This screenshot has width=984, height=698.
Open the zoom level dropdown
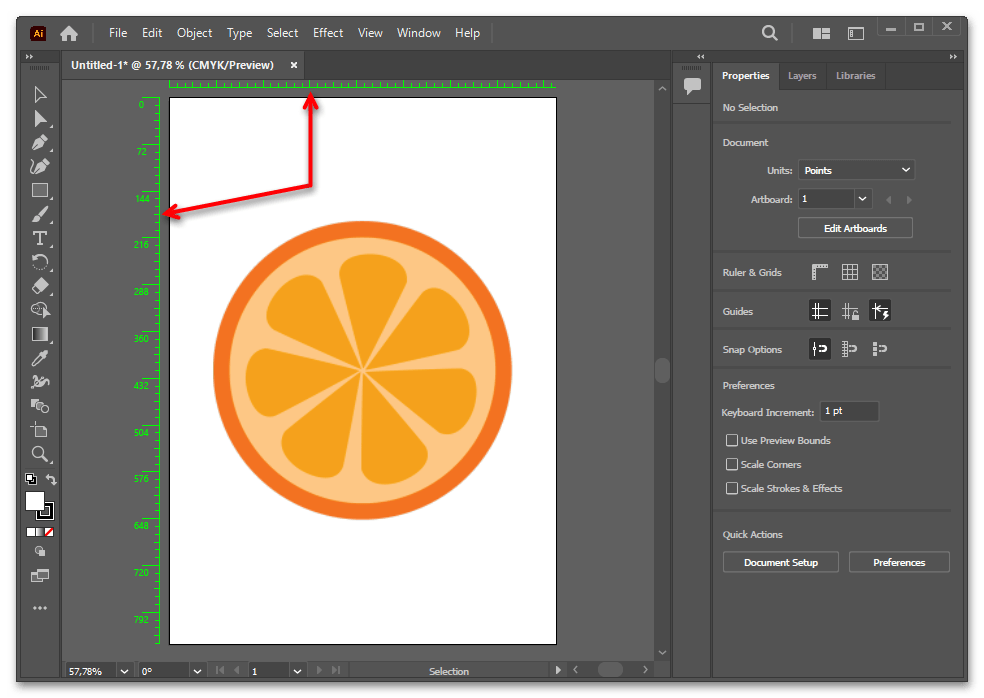pos(124,671)
